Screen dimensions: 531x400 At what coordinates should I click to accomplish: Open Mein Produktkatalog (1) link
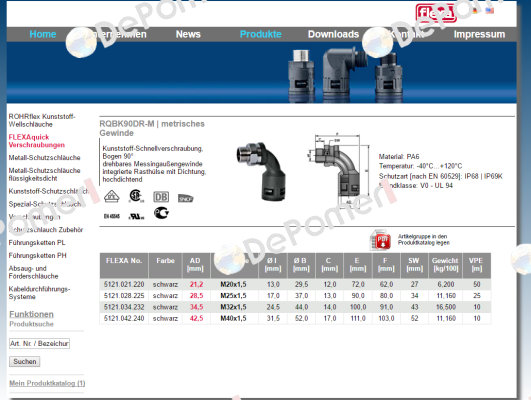(x=47, y=383)
